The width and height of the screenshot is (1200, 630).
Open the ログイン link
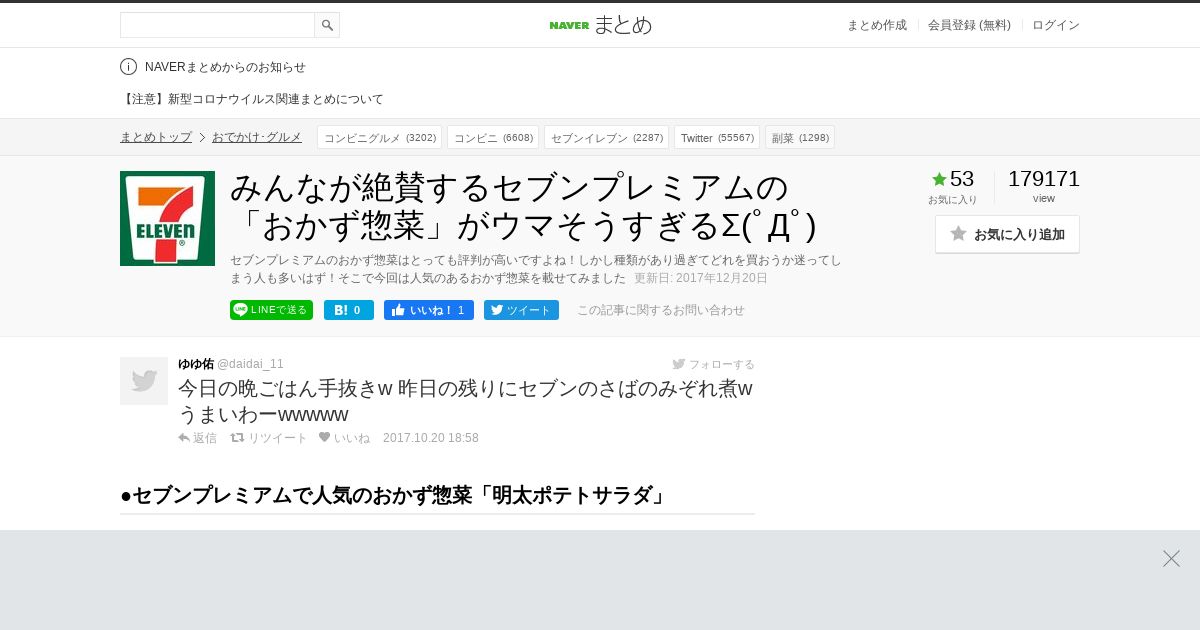tap(1056, 25)
